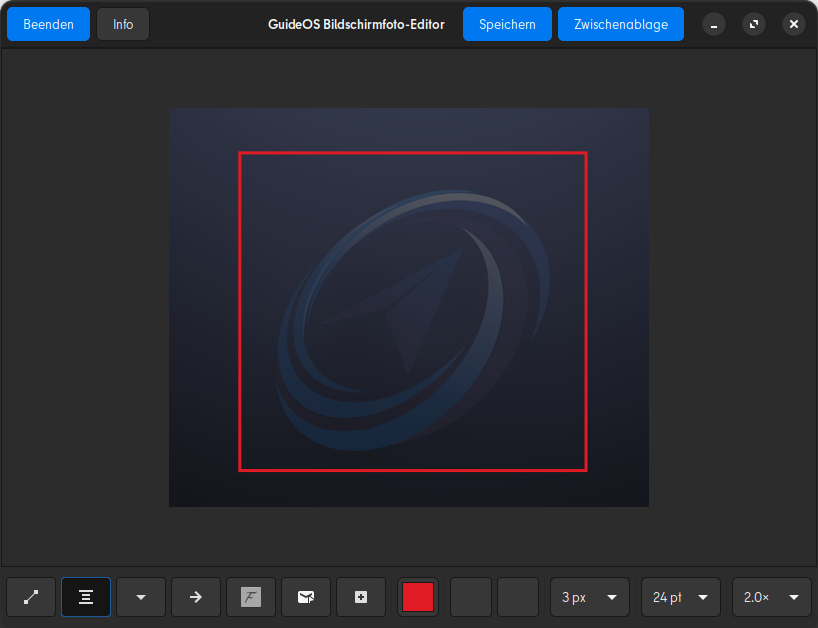Screen dimensions: 818x628
Task: Click the diagonal resize arrow tool
Action: 31,597
